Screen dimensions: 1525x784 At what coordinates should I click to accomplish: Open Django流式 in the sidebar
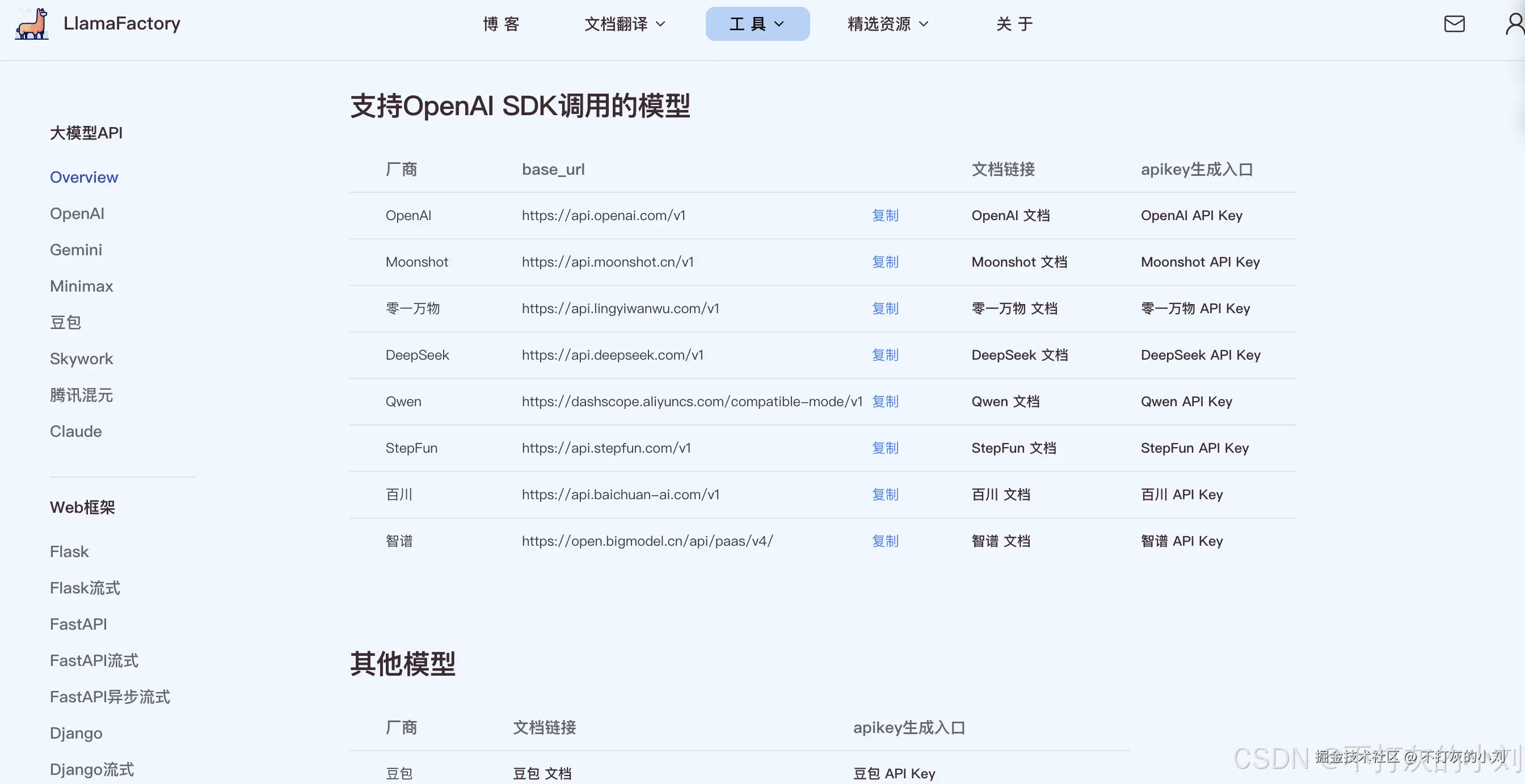(x=92, y=769)
